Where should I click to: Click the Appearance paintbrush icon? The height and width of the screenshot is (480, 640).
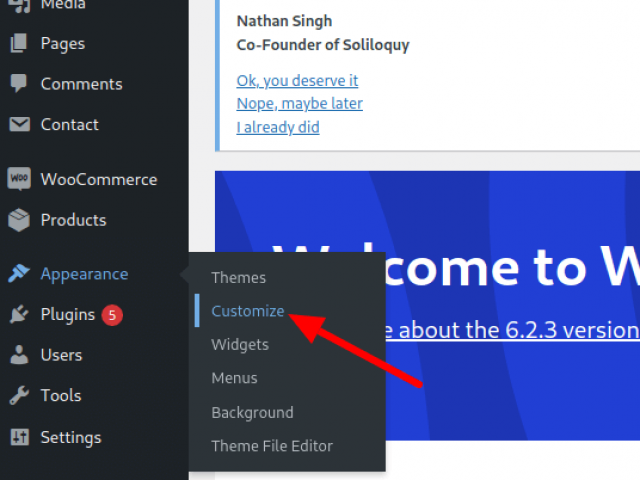pos(19,274)
